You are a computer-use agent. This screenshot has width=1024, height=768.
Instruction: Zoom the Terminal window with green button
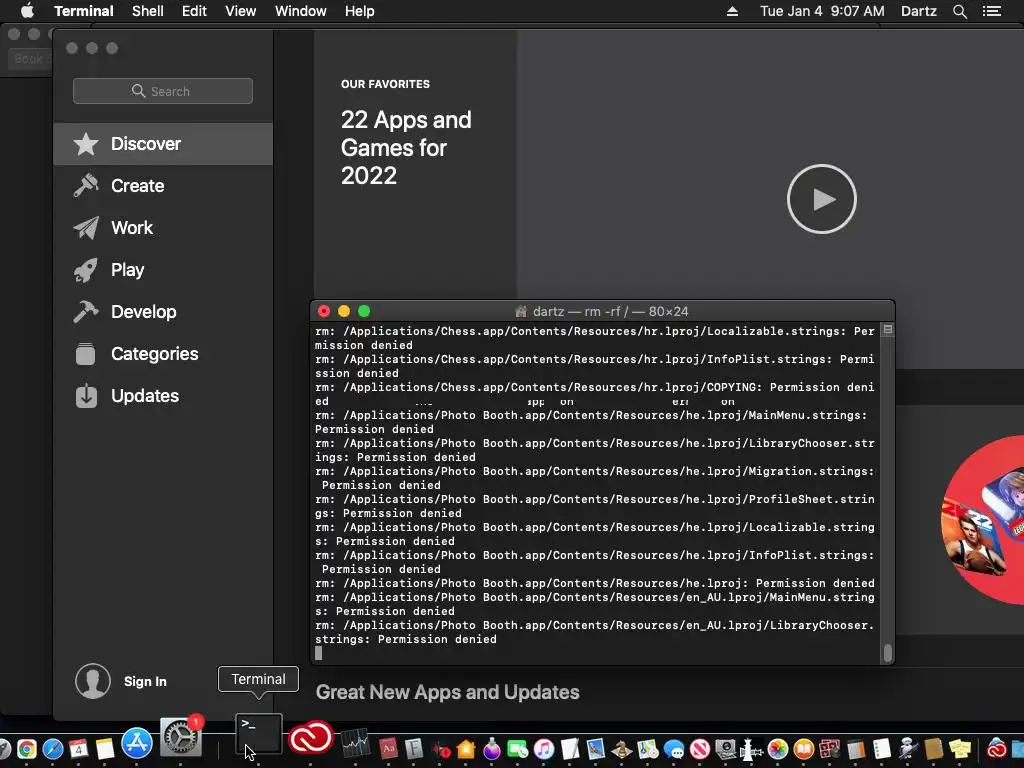(x=364, y=312)
